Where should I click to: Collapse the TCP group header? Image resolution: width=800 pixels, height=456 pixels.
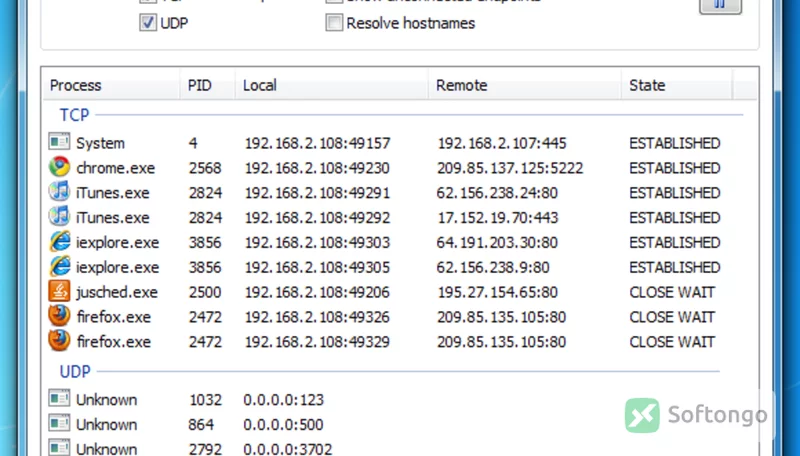click(74, 115)
